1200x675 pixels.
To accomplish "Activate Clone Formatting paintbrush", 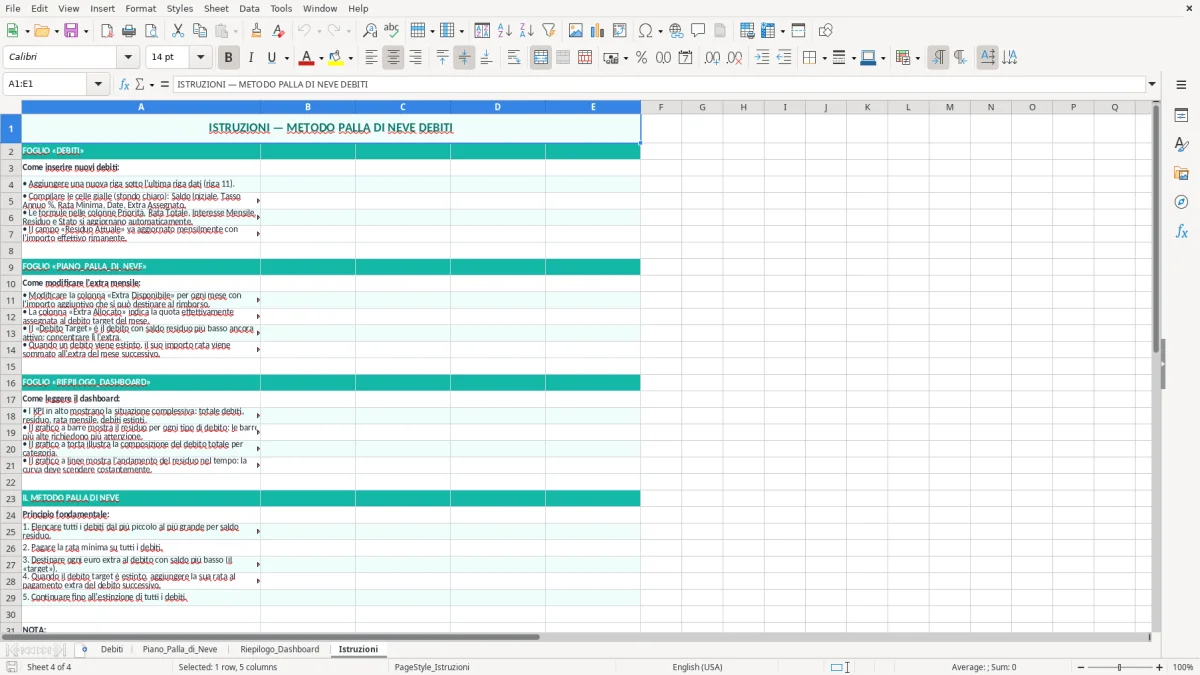I will [257, 31].
